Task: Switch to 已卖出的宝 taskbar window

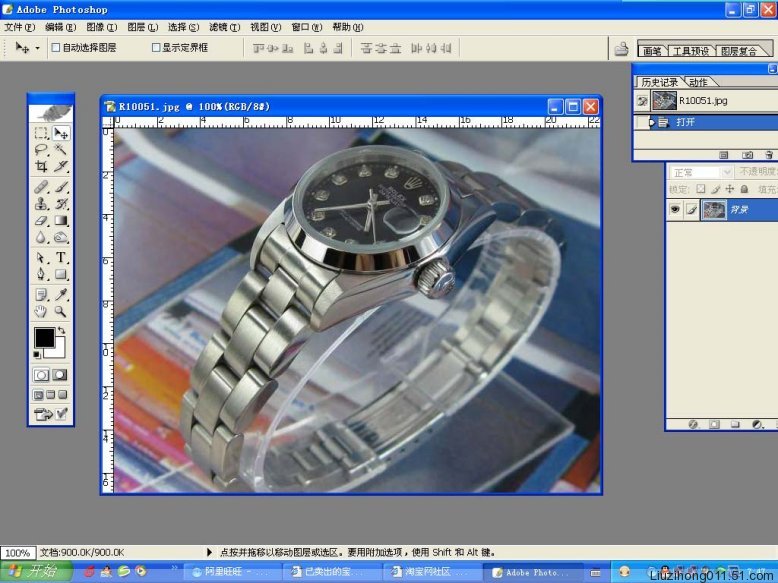Action: tap(332, 572)
